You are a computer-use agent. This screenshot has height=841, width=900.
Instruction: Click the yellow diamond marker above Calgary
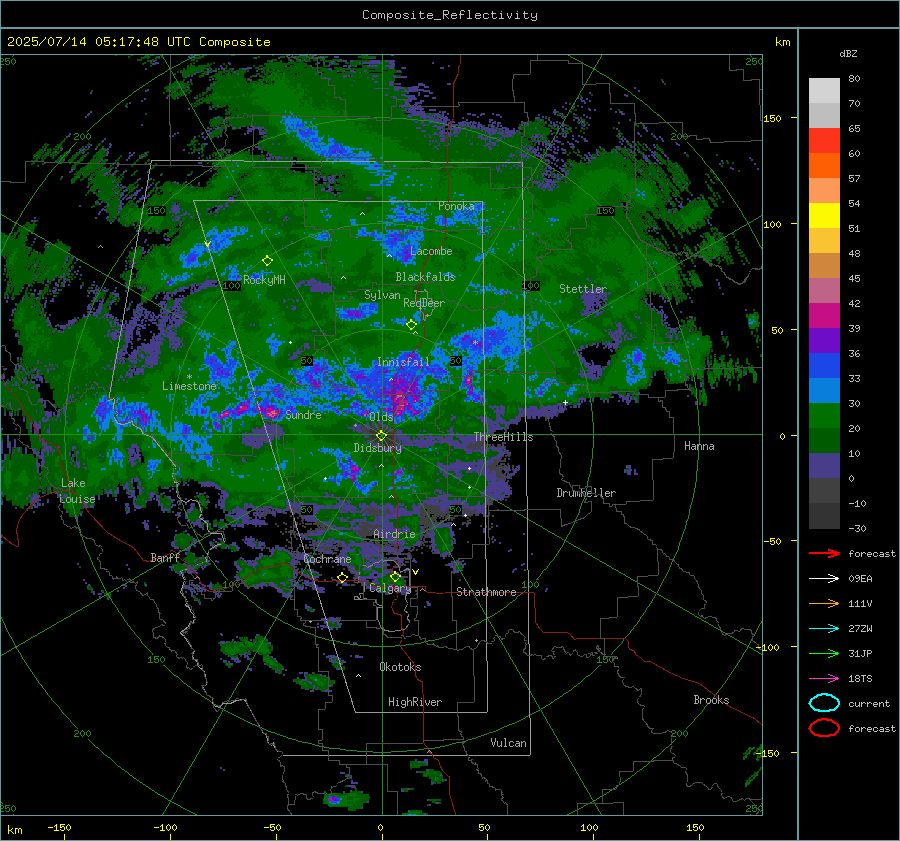click(395, 576)
